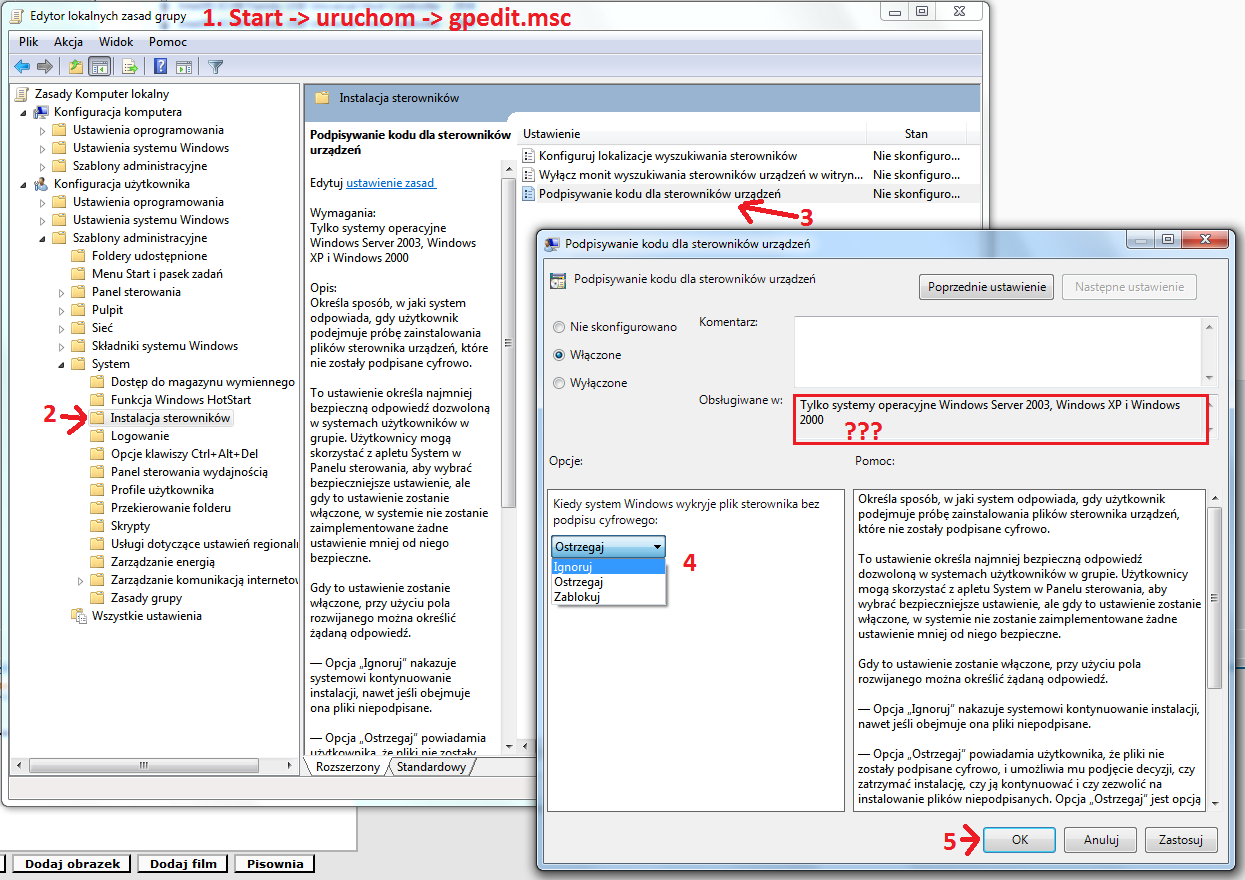The image size is (1245, 880).
Task: Click the Edytor lokalnych zasad grupy title icon
Action: pyautogui.click(x=18, y=15)
